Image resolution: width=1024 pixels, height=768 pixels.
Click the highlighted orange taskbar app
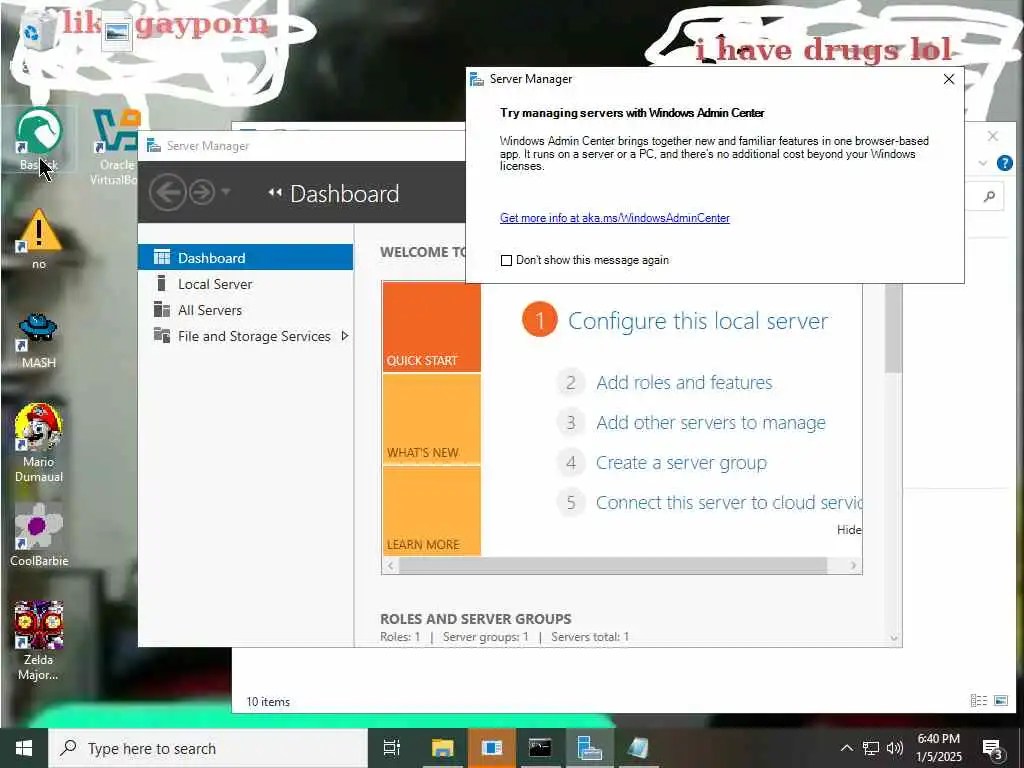coord(492,748)
